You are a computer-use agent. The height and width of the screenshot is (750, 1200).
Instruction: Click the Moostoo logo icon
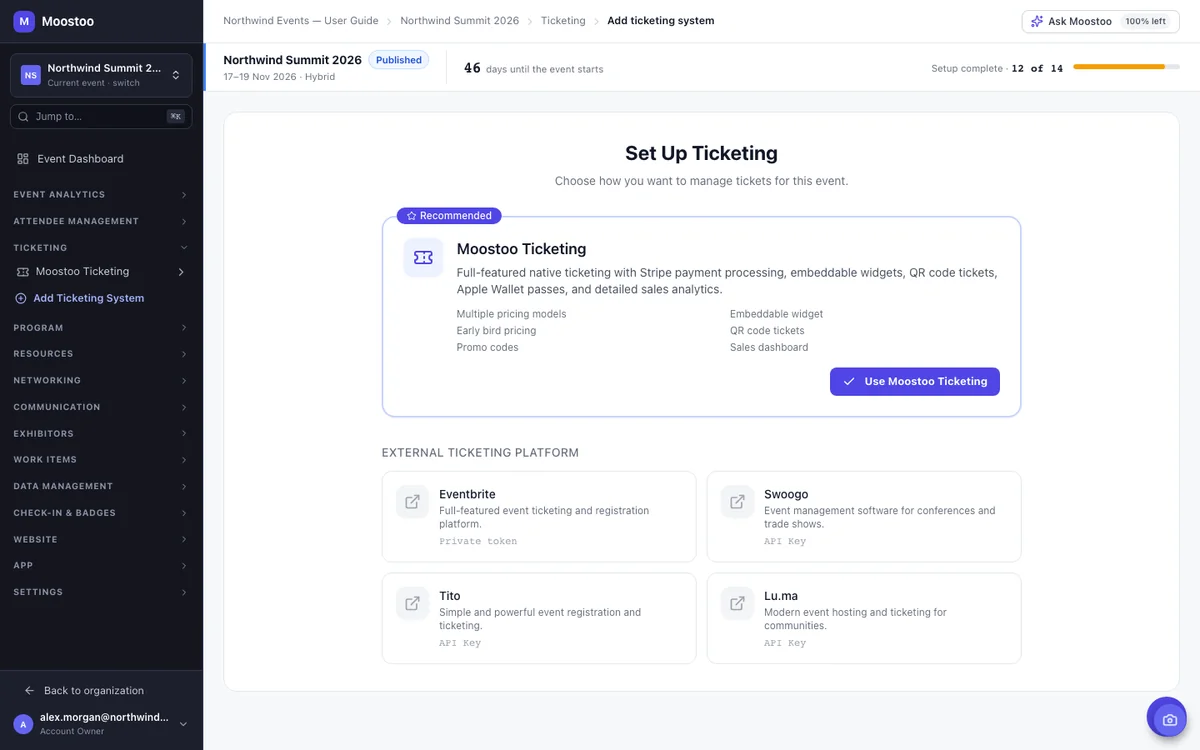(24, 21)
